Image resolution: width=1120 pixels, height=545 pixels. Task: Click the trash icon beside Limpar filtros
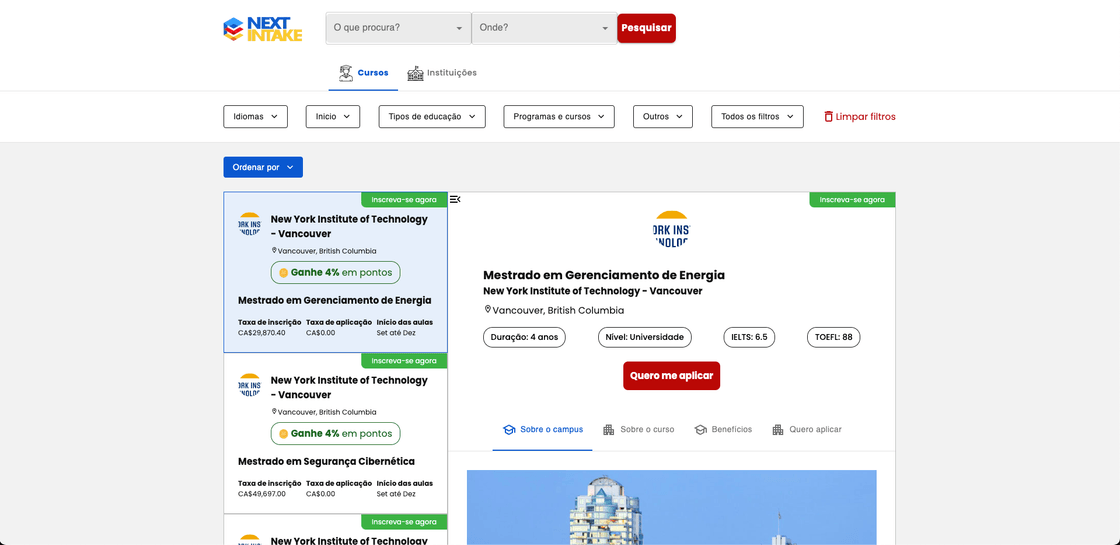click(x=829, y=116)
